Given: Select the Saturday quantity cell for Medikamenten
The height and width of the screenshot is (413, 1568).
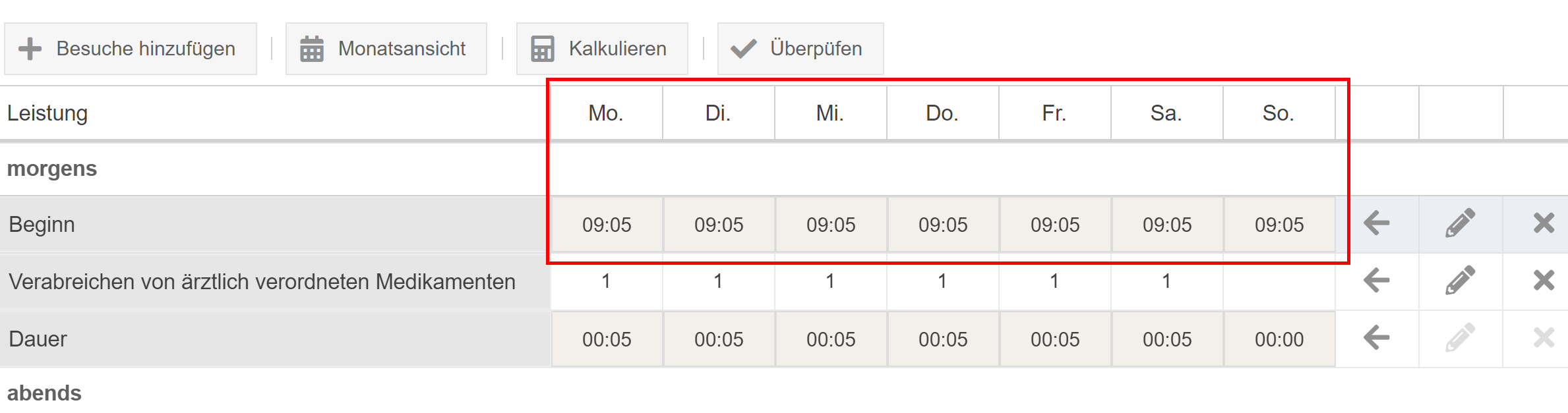Looking at the screenshot, I should (x=1166, y=281).
